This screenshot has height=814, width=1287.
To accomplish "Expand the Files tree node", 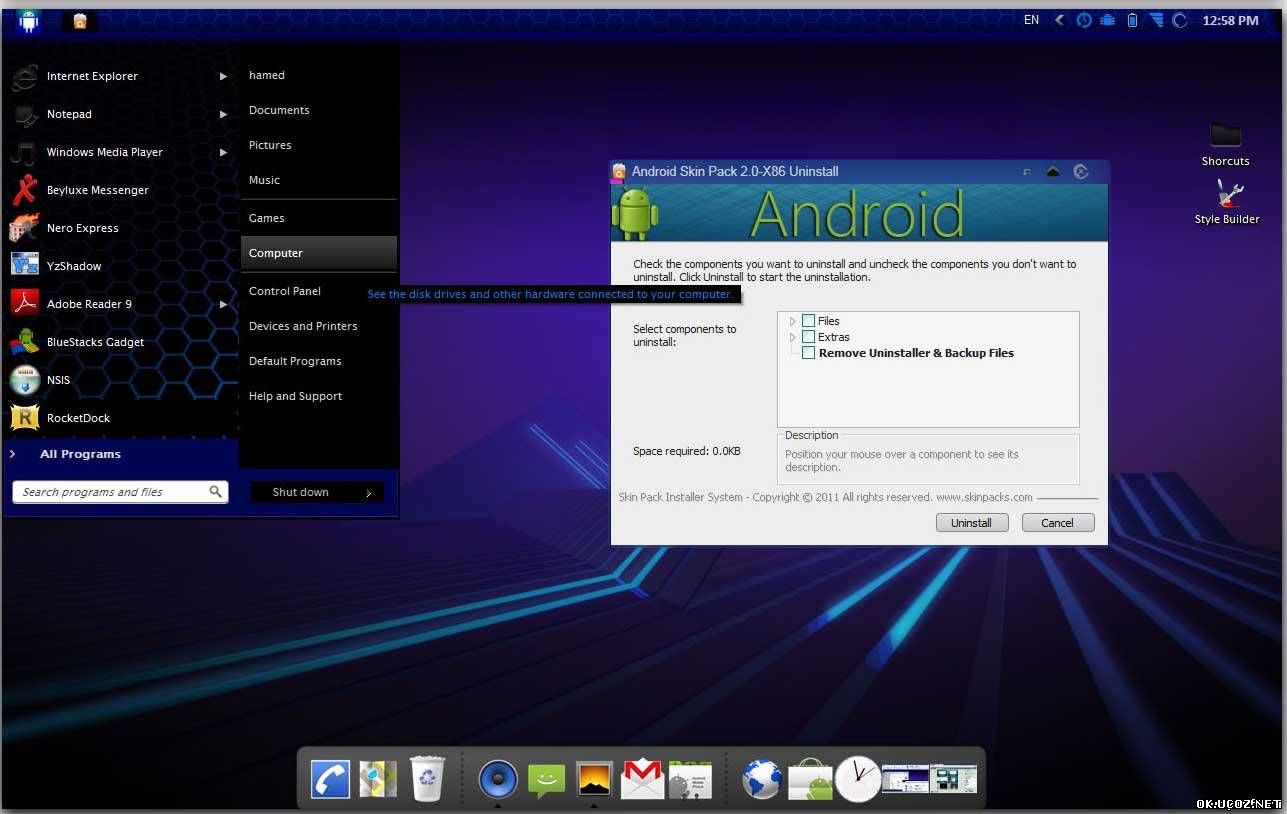I will pos(792,321).
